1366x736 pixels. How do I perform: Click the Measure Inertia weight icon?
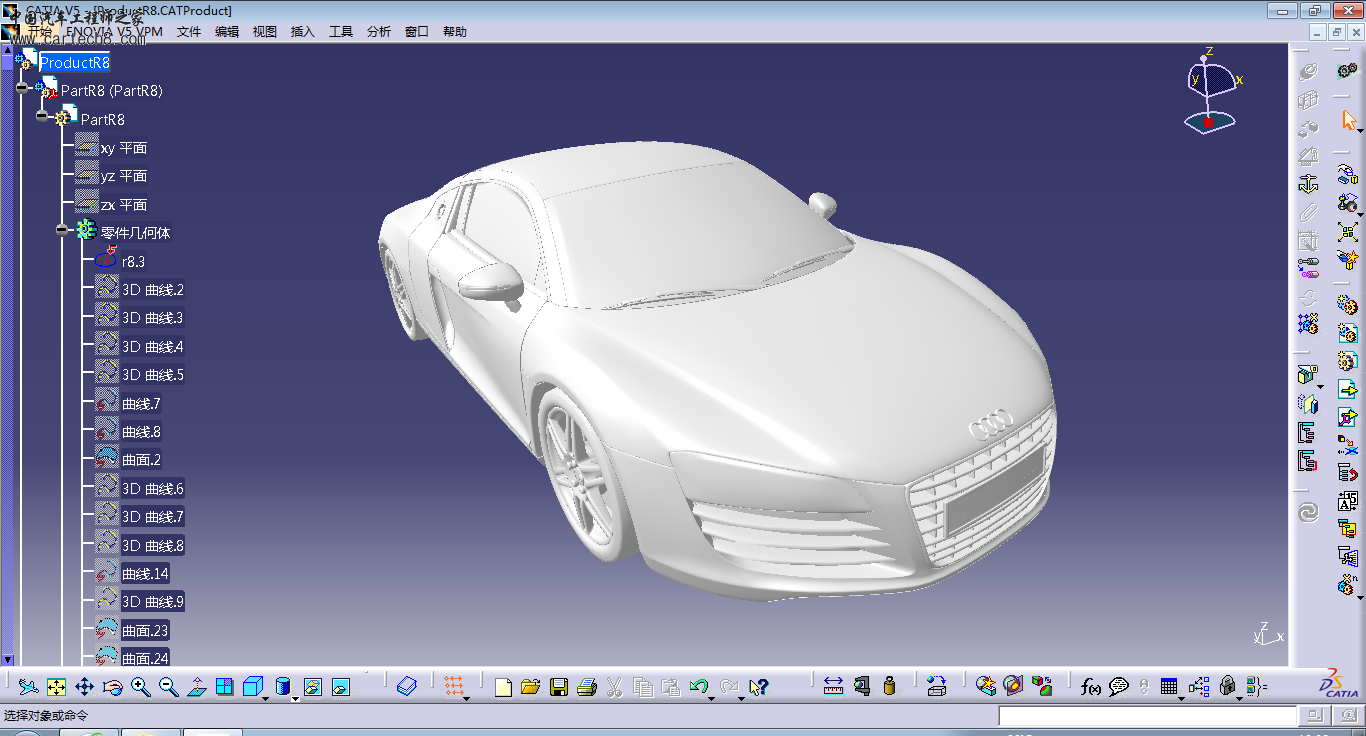click(890, 687)
